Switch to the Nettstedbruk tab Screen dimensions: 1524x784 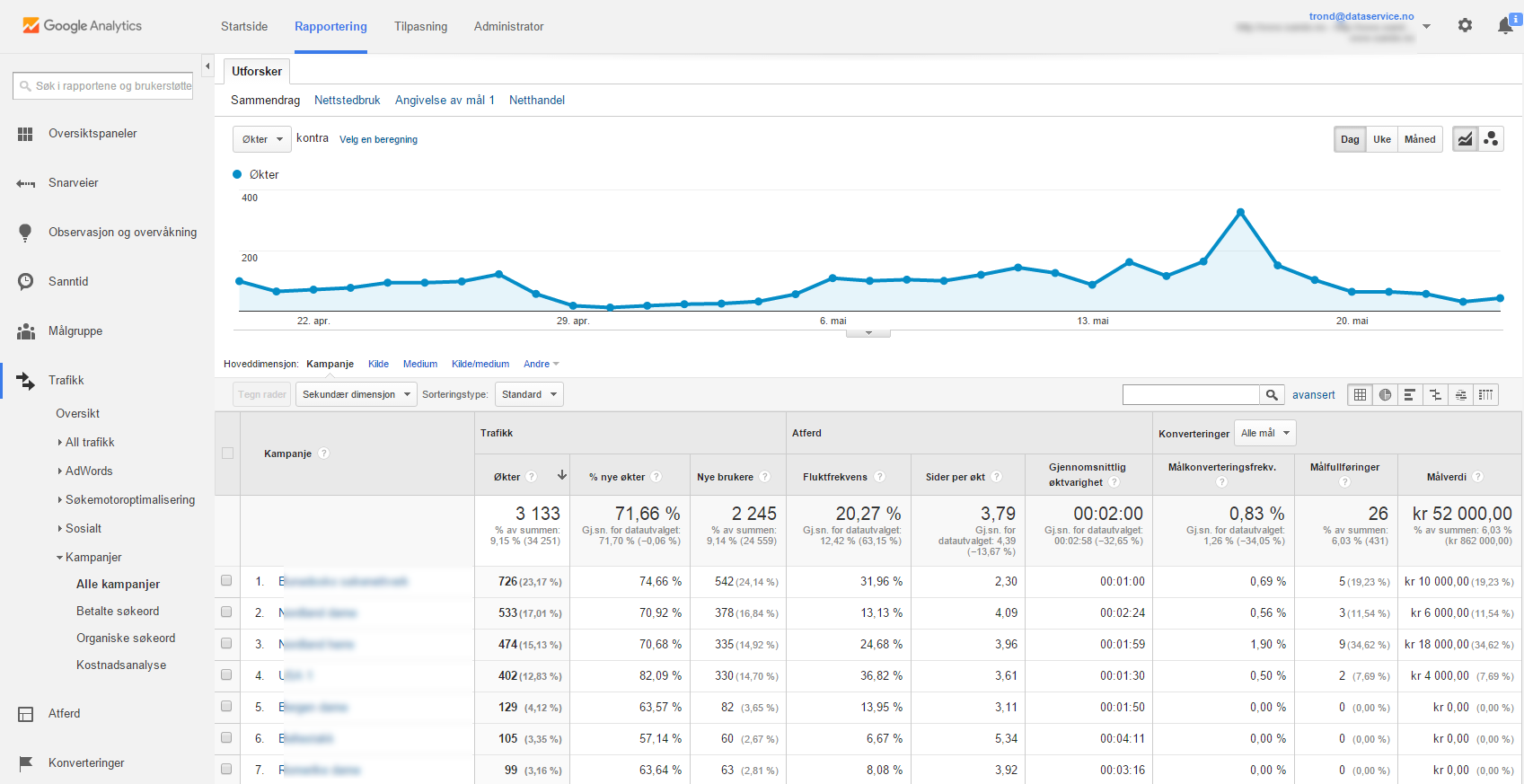[x=348, y=101]
